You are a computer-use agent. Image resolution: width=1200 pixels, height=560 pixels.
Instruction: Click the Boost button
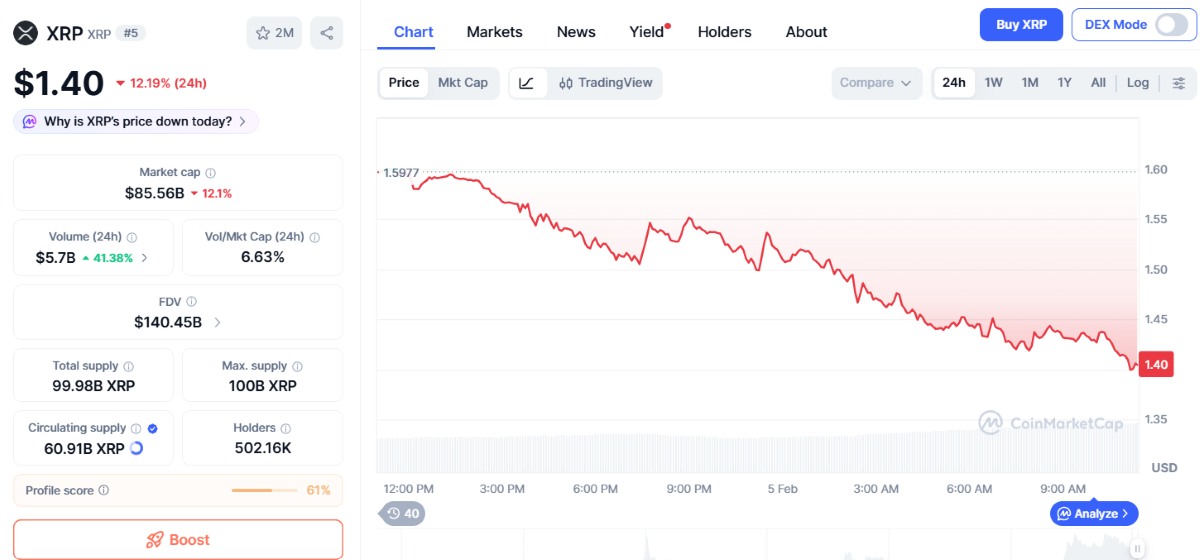[x=178, y=539]
